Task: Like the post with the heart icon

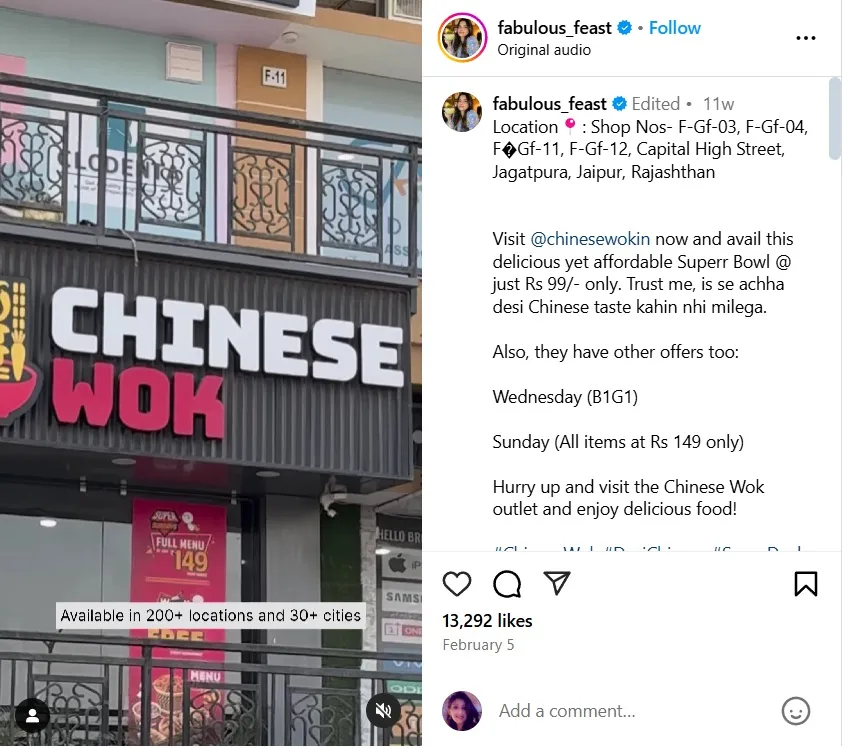Action: coord(456,584)
